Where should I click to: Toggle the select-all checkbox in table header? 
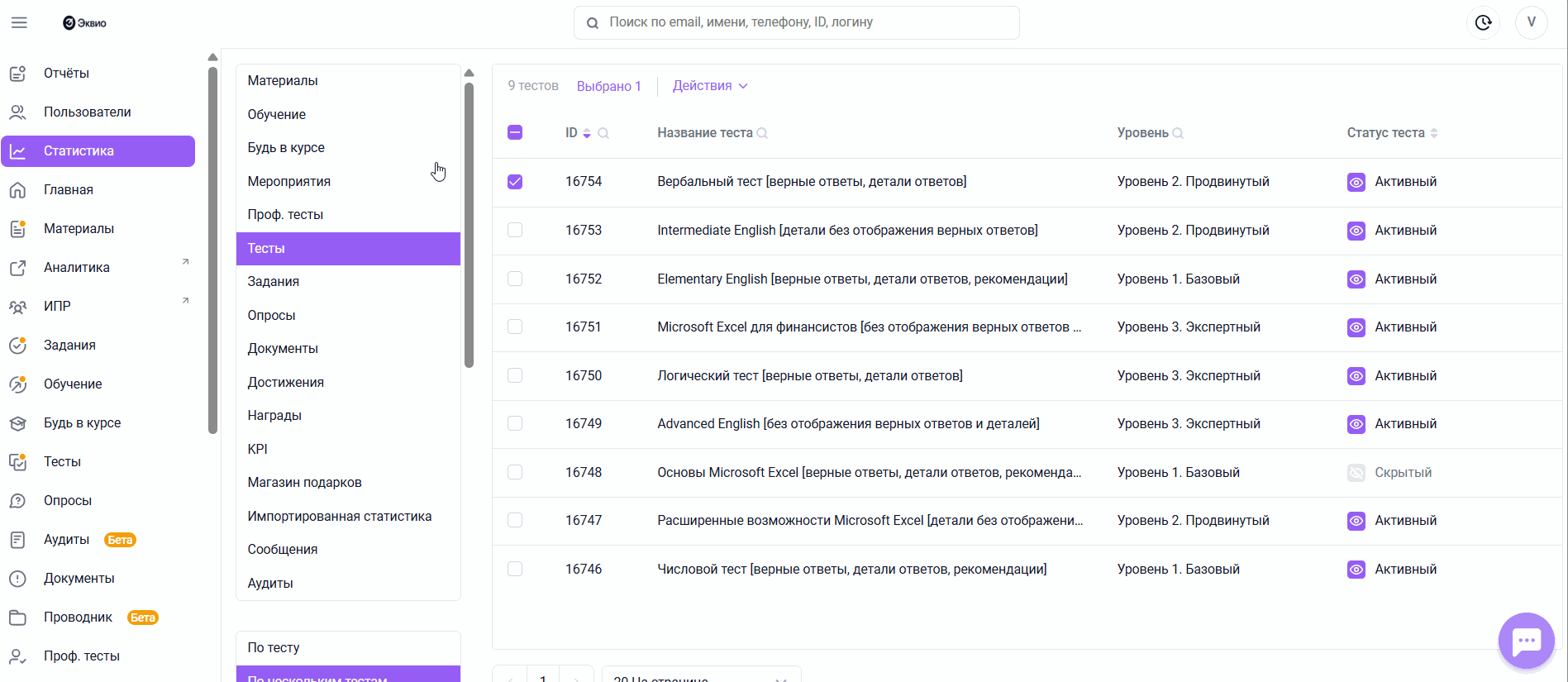click(515, 132)
